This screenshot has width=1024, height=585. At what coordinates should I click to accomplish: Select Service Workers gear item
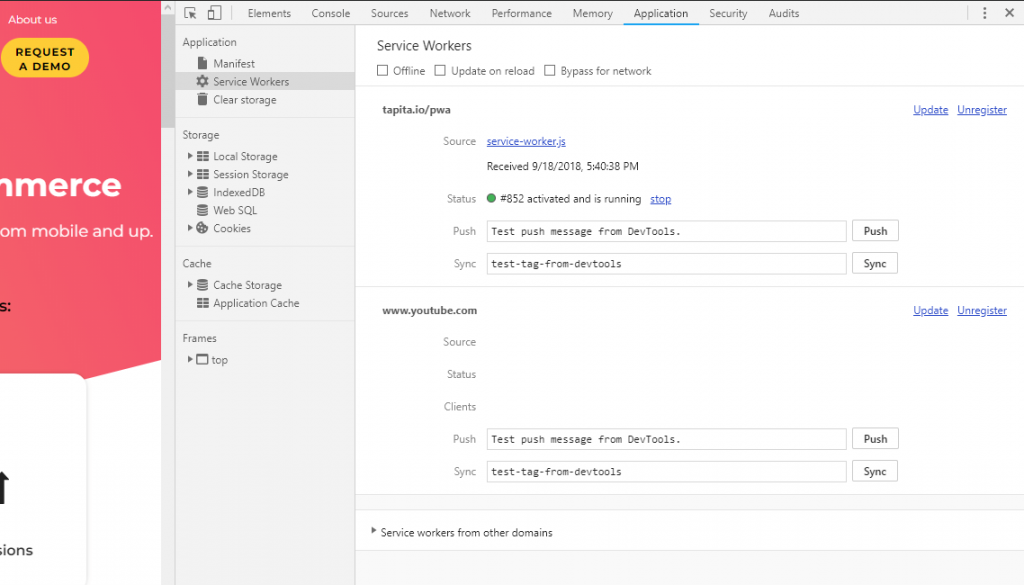click(250, 82)
